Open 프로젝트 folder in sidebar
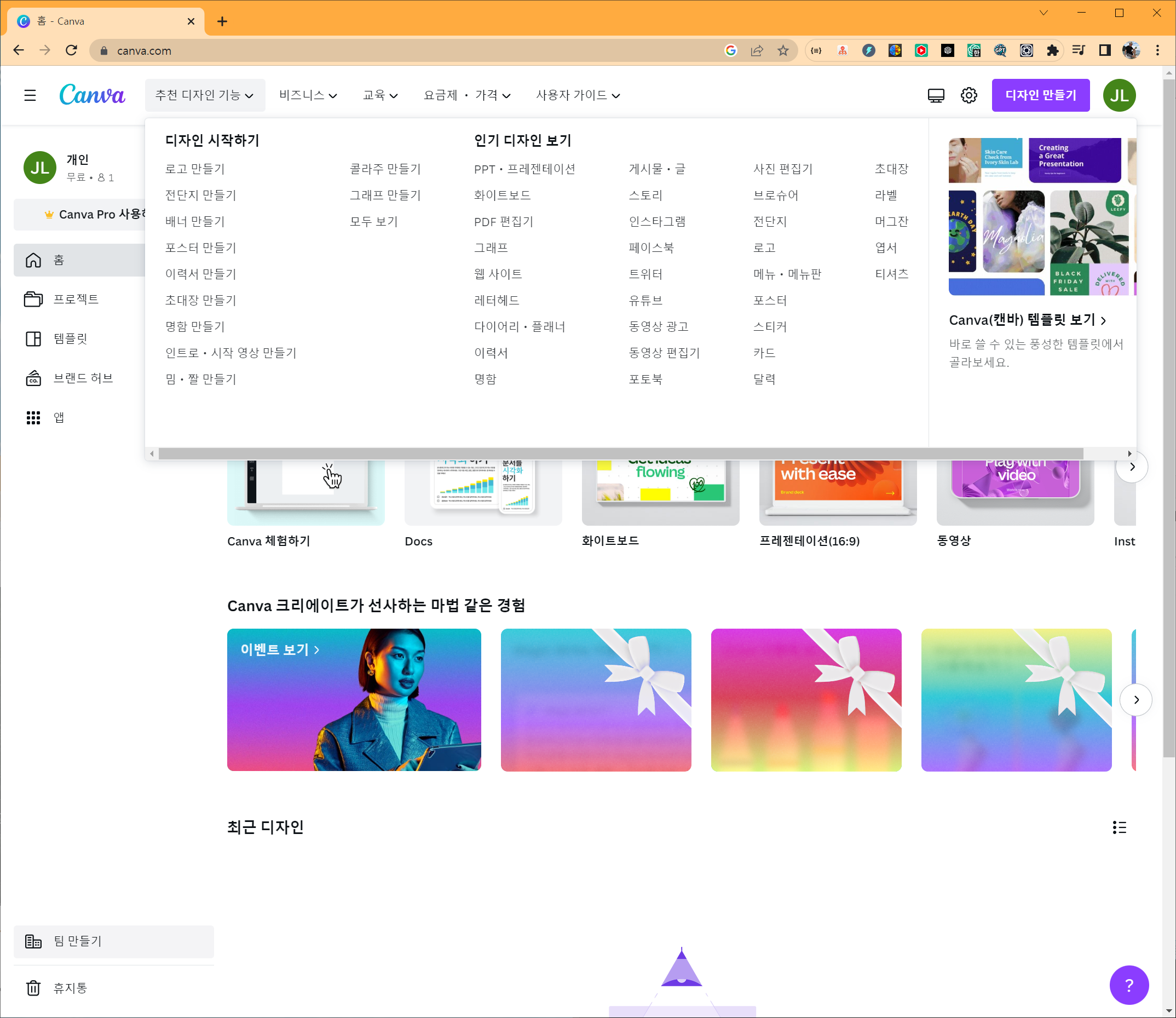This screenshot has height=1018, width=1176. pos(76,300)
